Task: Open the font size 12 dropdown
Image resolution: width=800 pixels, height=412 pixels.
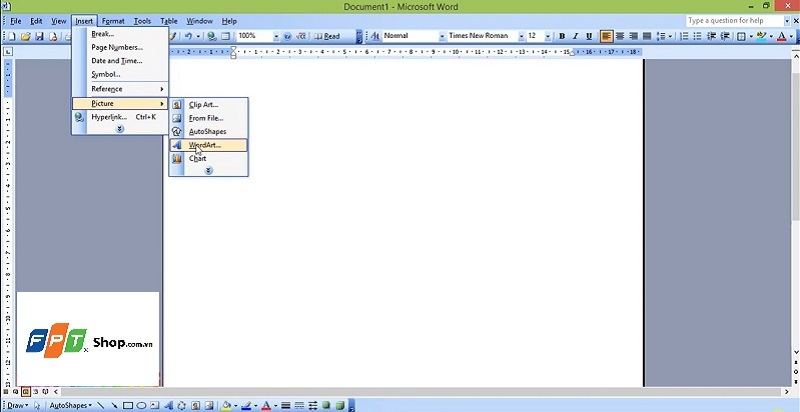Action: pyautogui.click(x=547, y=36)
